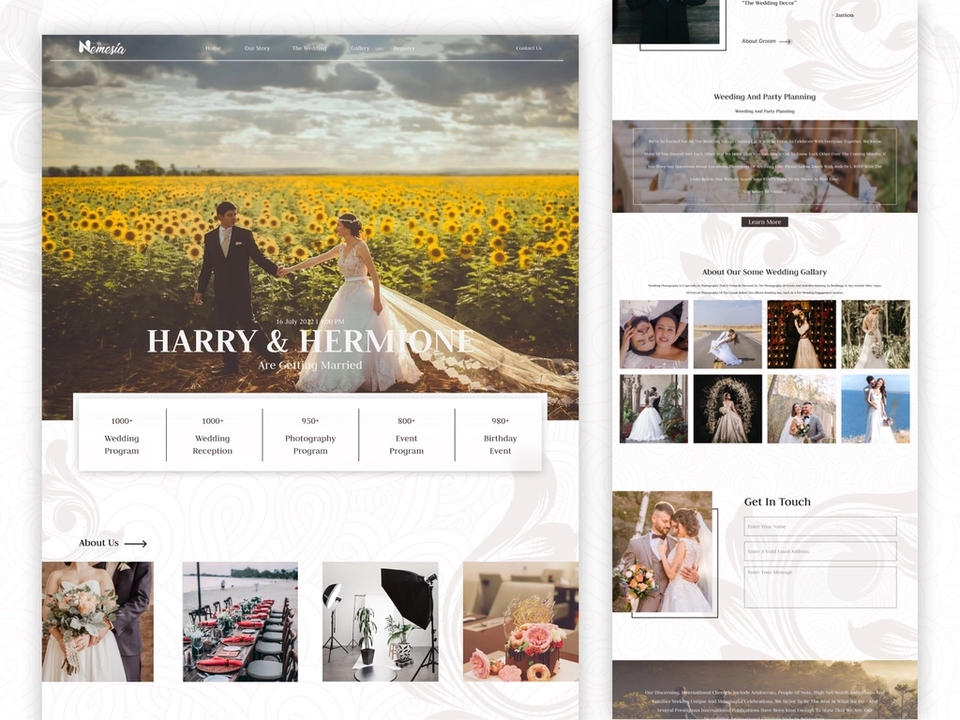Open The Wedding menu item

pyautogui.click(x=309, y=48)
